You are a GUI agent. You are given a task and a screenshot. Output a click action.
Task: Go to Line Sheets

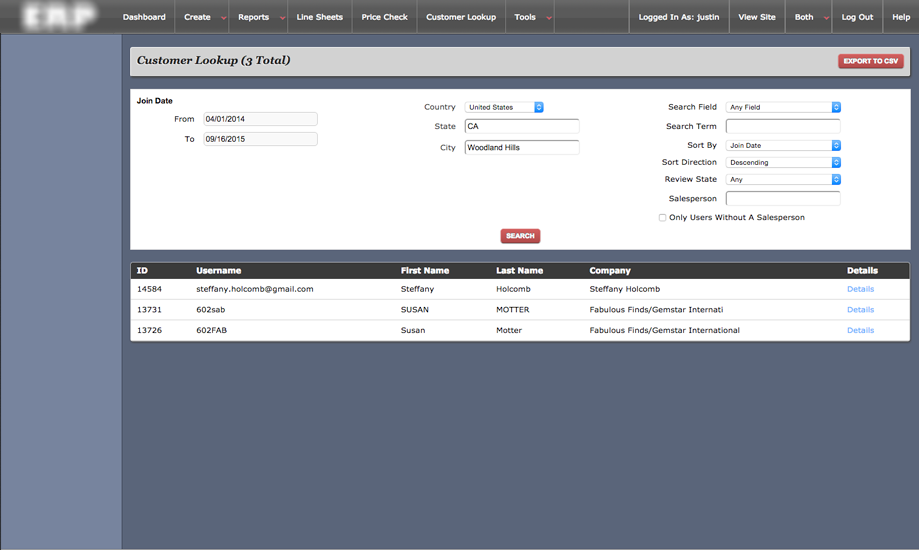pyautogui.click(x=319, y=17)
